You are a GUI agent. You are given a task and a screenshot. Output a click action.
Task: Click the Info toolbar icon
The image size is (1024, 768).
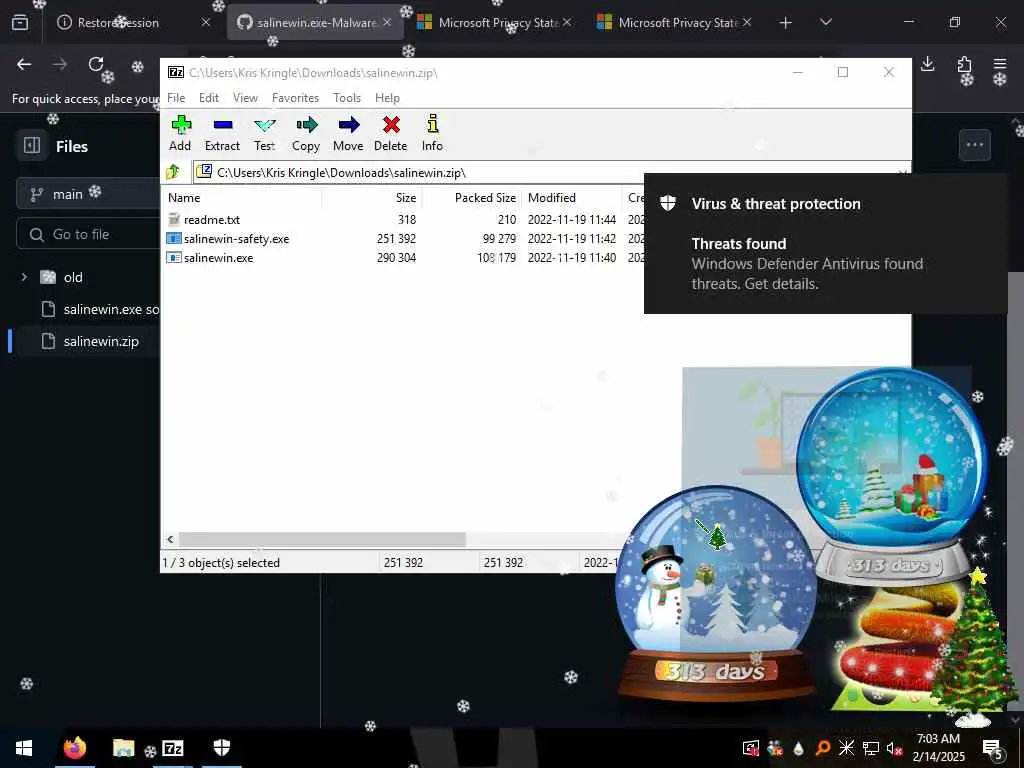[x=432, y=133]
